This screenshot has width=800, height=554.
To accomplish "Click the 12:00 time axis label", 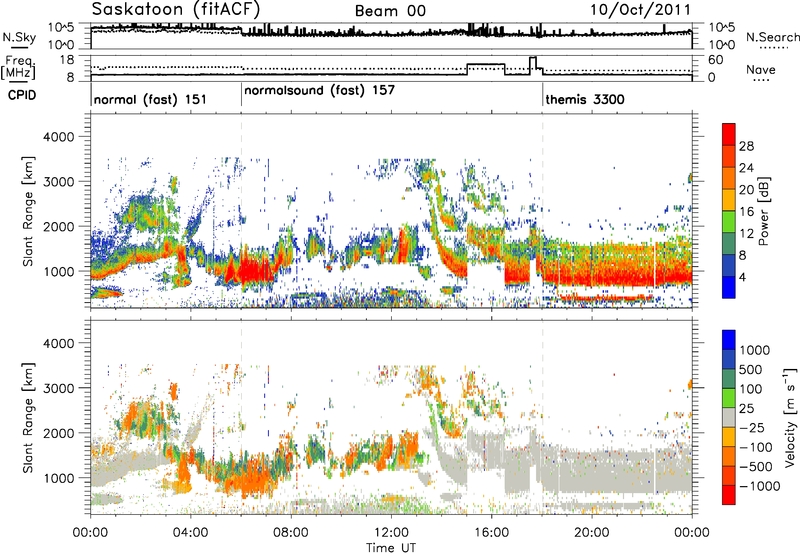I will coord(391,533).
